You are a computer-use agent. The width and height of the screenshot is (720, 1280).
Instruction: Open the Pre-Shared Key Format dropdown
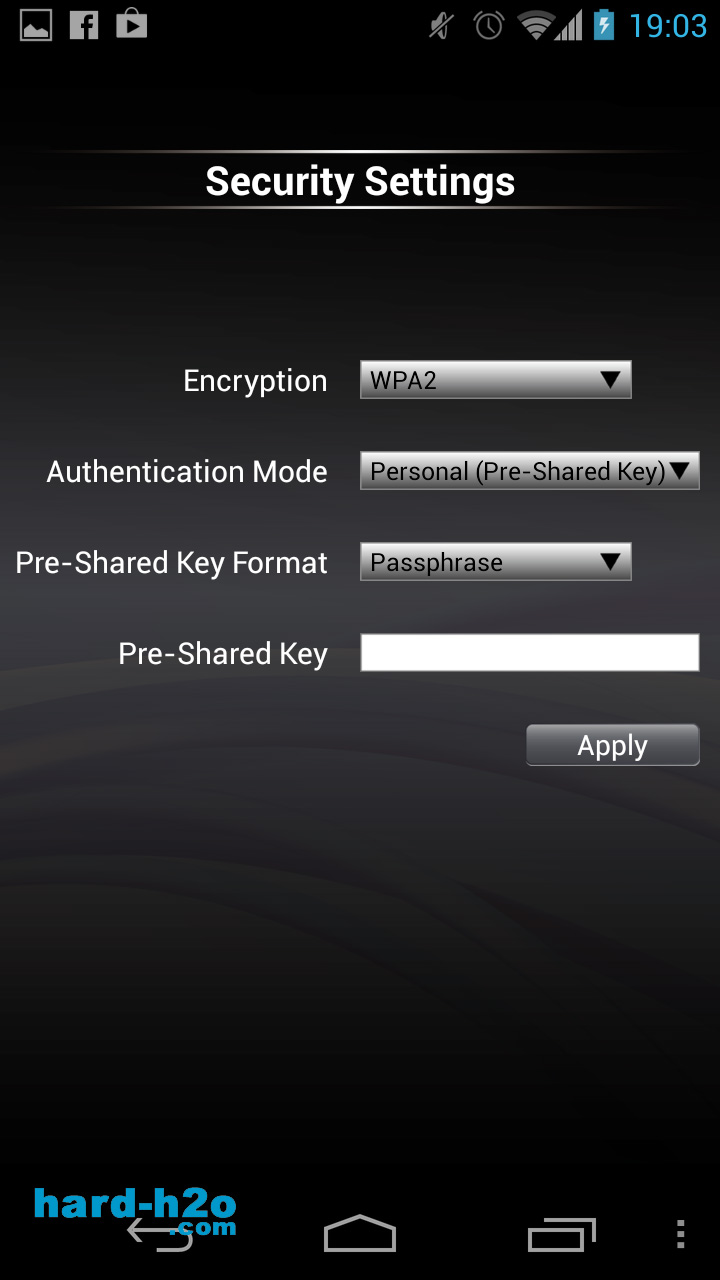[495, 562]
